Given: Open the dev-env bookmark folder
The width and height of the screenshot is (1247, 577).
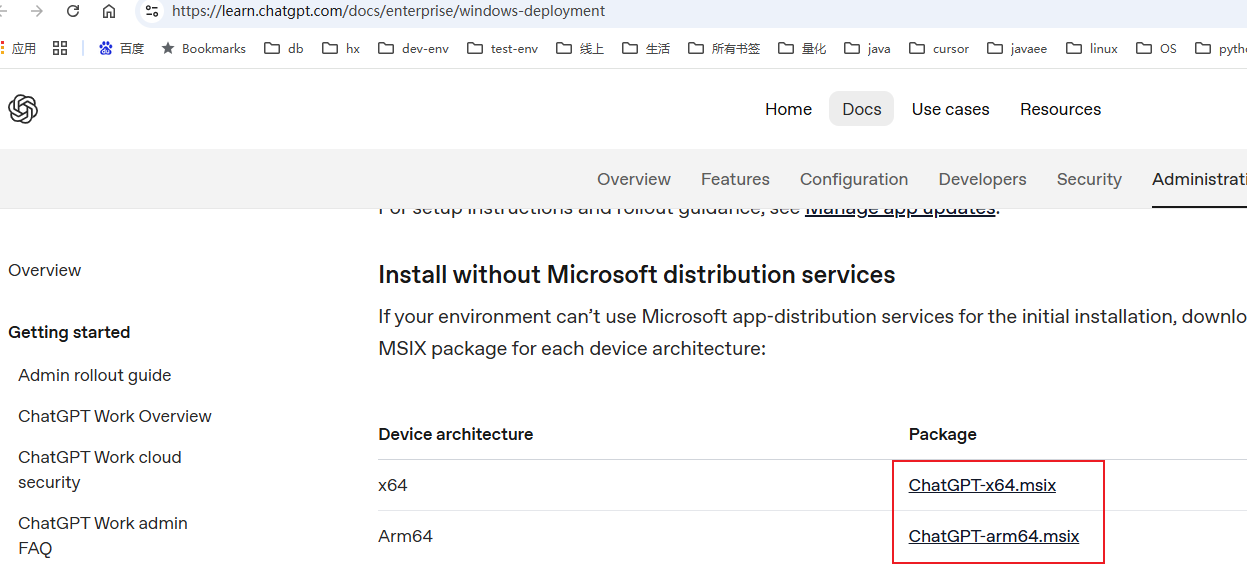Looking at the screenshot, I should point(414,48).
